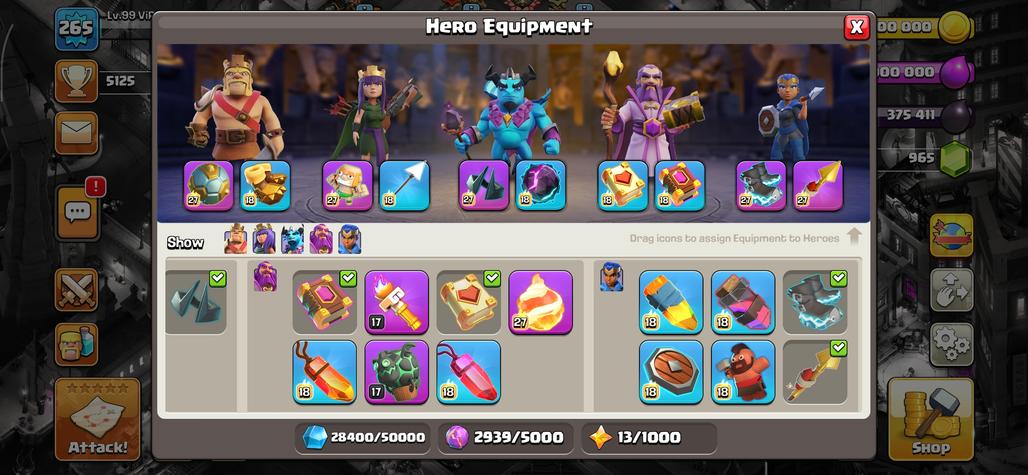Toggle the Minion Prince filter icon
This screenshot has height=475, width=1028.
(x=292, y=240)
